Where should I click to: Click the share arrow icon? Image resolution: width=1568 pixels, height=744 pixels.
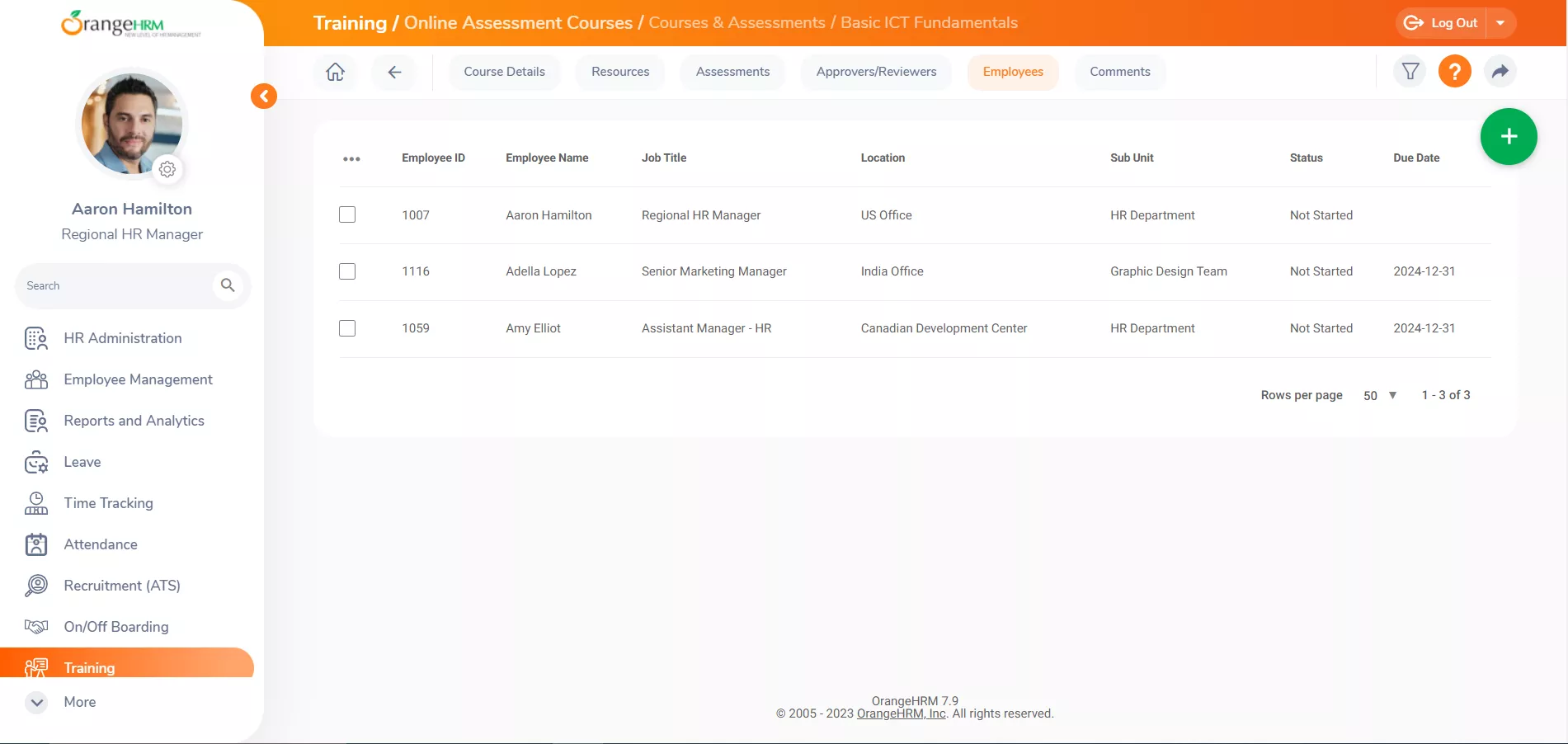(1500, 72)
